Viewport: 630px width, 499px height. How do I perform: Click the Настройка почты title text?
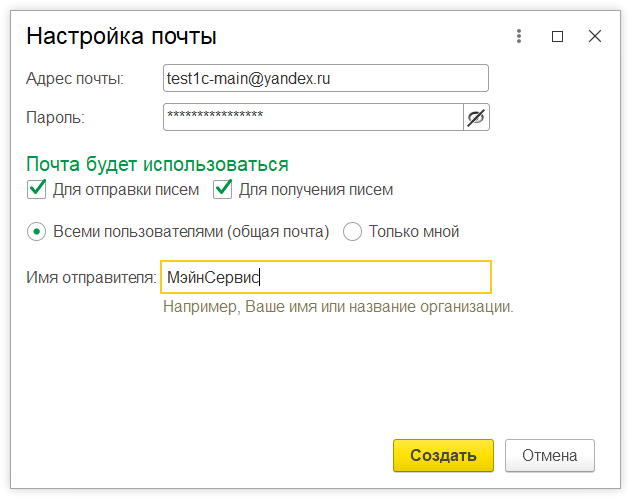[x=121, y=37]
